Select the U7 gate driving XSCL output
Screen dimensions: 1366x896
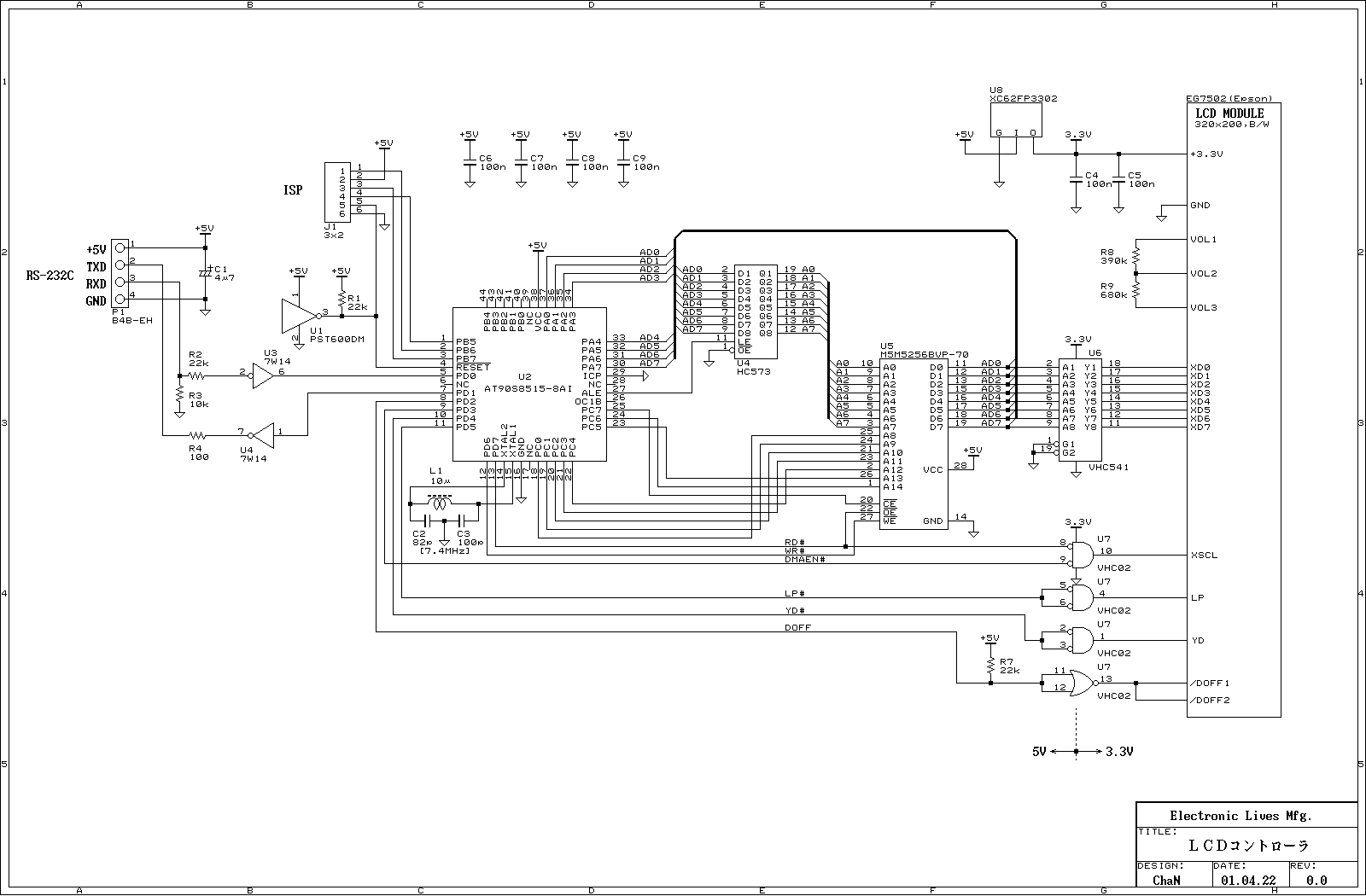point(1081,555)
